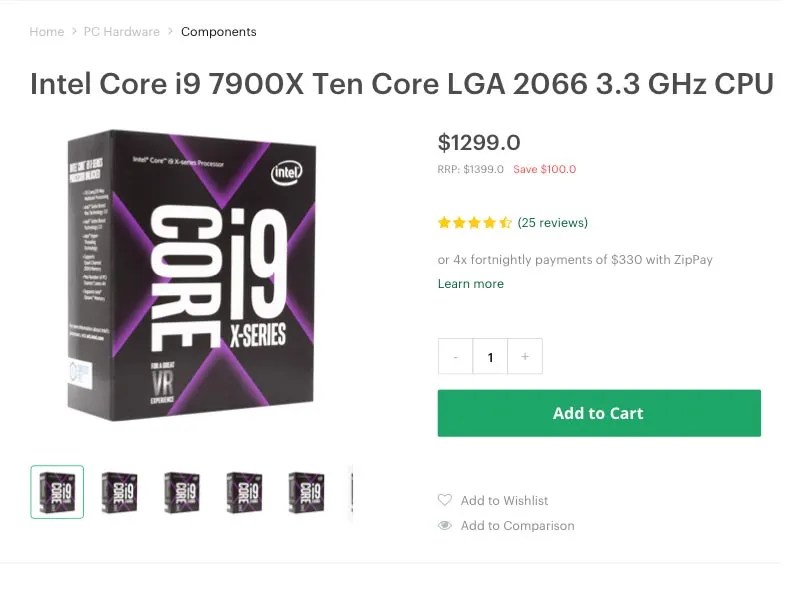Click the product title heading
Image resolution: width=800 pixels, height=600 pixels.
[x=400, y=83]
